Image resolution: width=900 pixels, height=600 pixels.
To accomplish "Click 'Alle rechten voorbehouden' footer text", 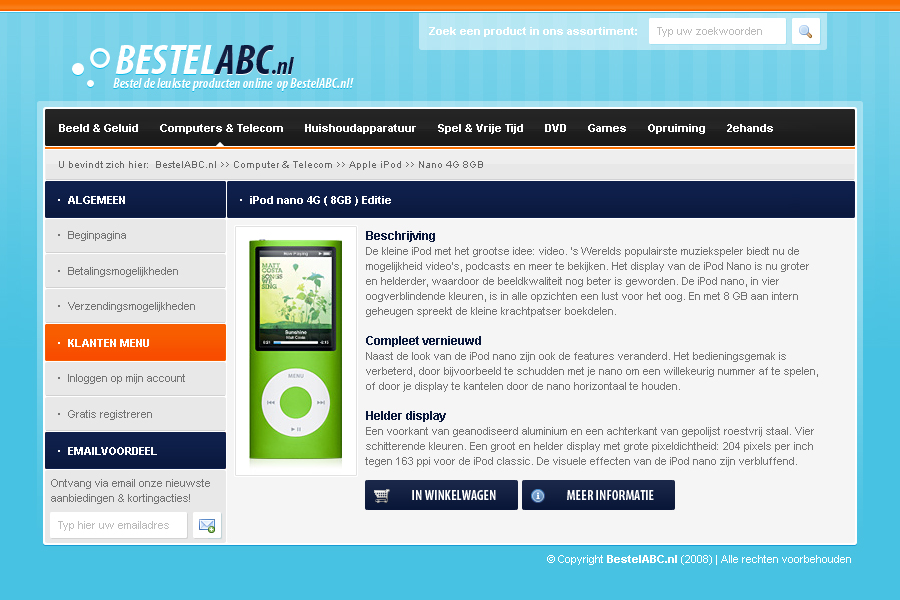I will click(x=786, y=559).
